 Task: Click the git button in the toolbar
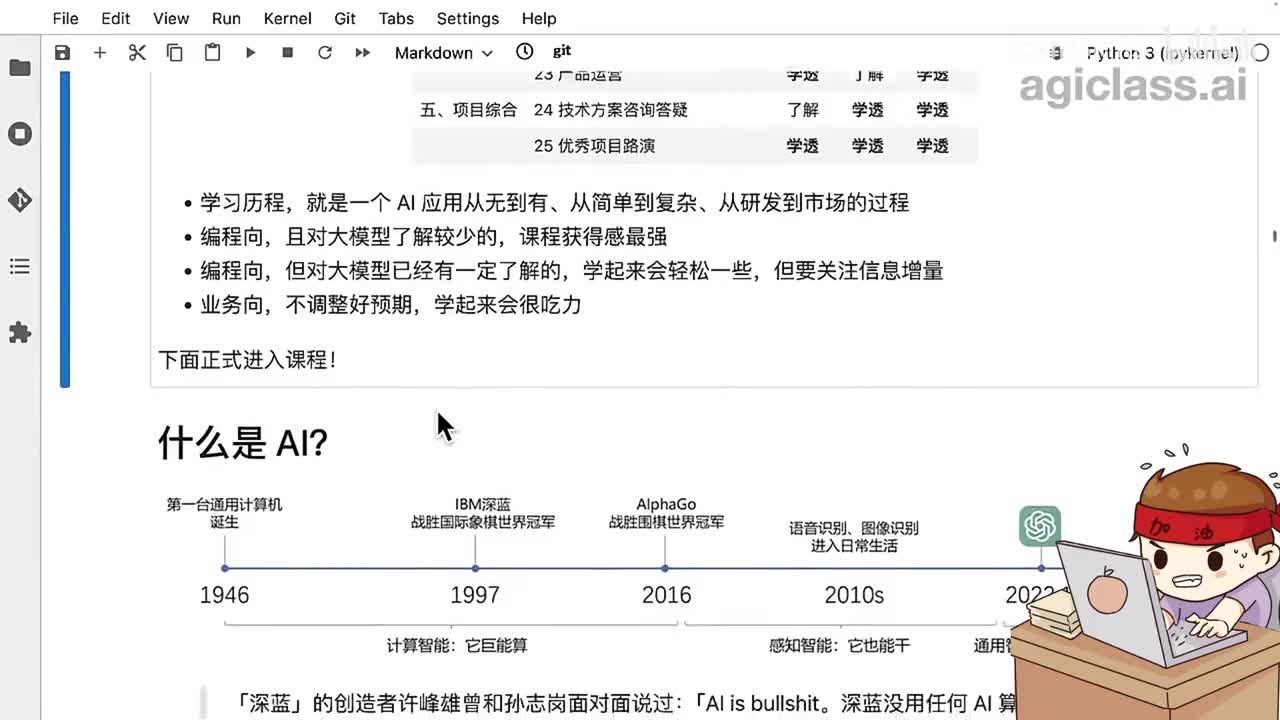pos(562,50)
